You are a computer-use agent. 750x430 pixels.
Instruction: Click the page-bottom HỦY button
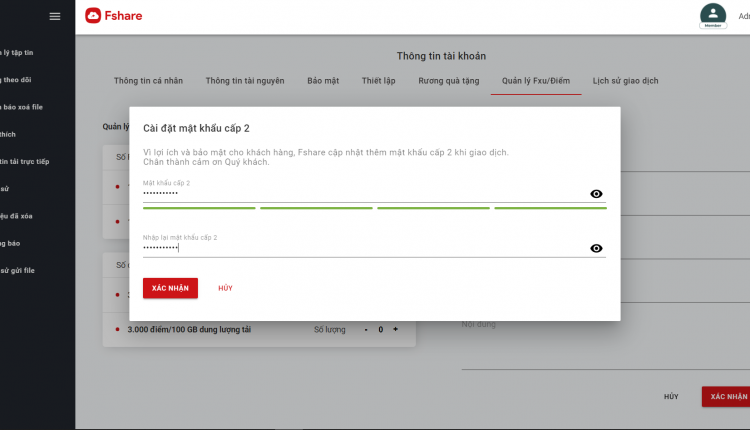(x=671, y=397)
